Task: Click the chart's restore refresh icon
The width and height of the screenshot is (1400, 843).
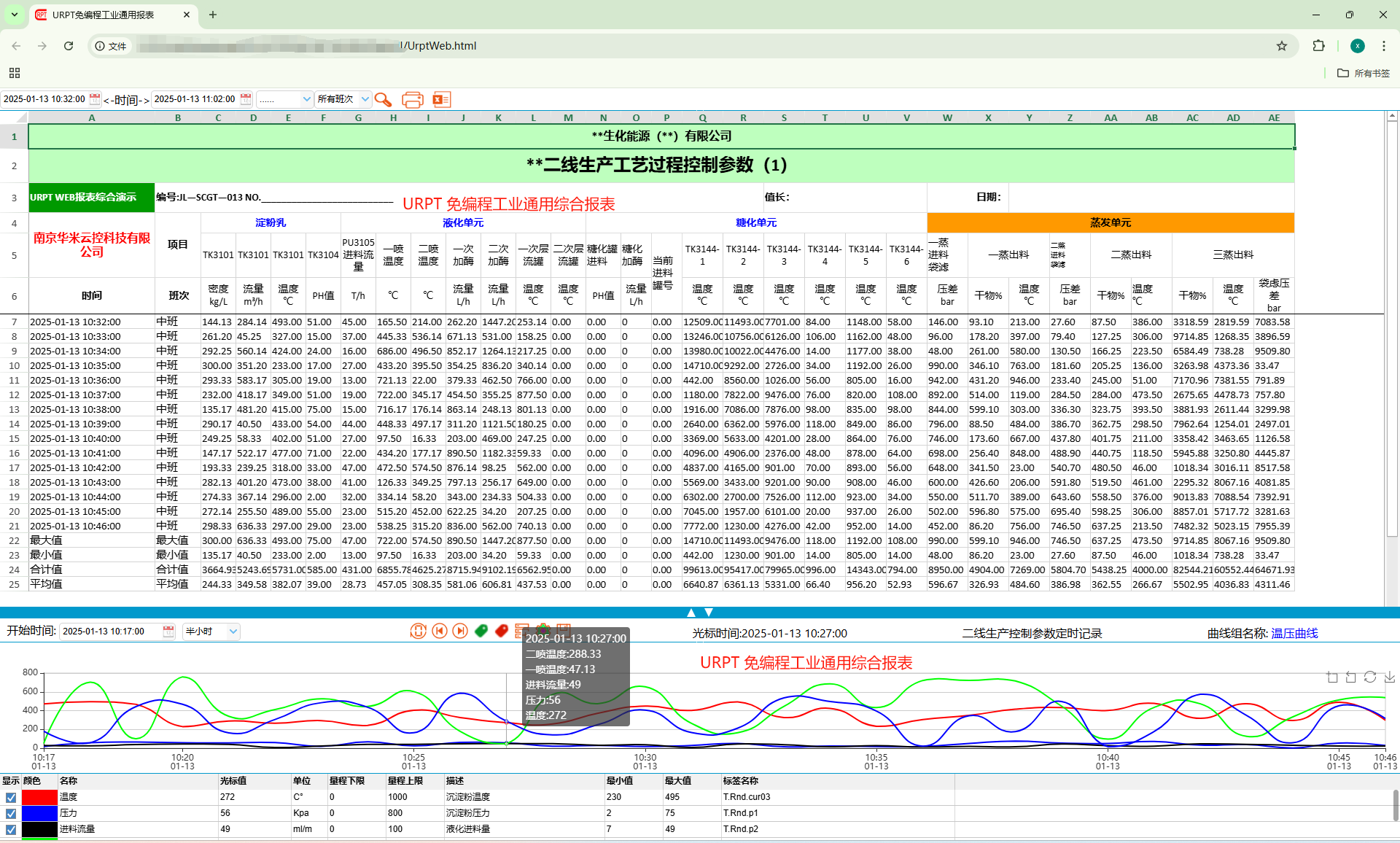Action: coord(1370,677)
